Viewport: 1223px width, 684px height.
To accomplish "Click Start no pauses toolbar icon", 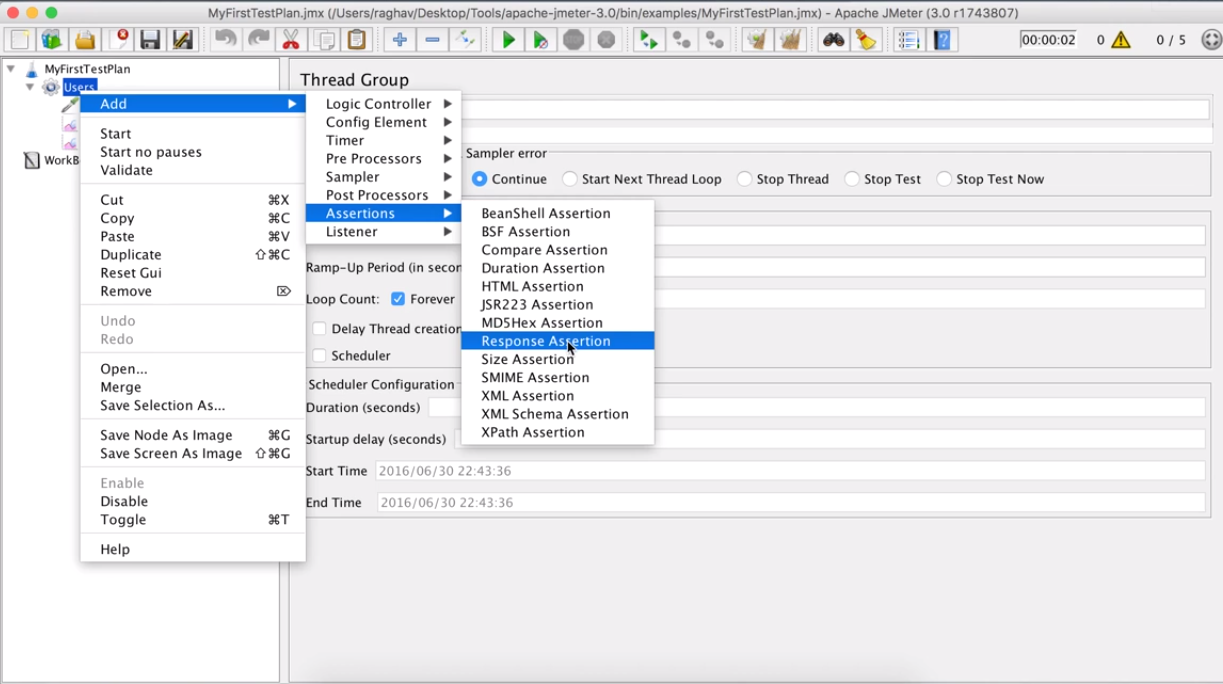I will [x=540, y=40].
